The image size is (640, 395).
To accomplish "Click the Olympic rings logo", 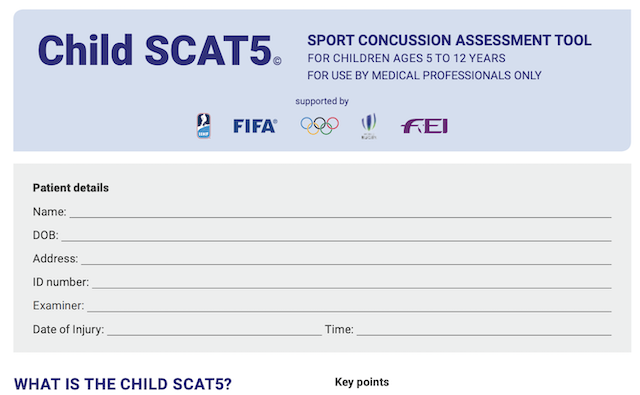I will pos(320,126).
